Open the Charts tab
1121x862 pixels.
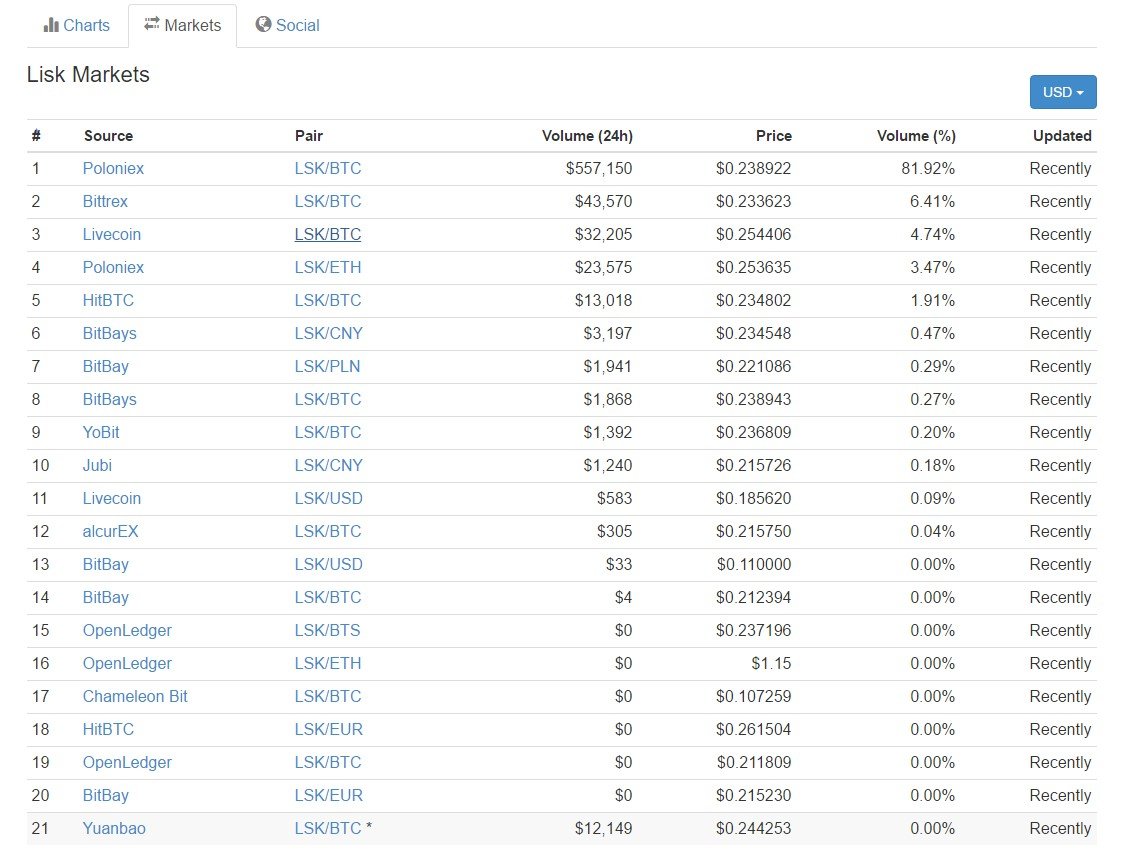coord(76,25)
